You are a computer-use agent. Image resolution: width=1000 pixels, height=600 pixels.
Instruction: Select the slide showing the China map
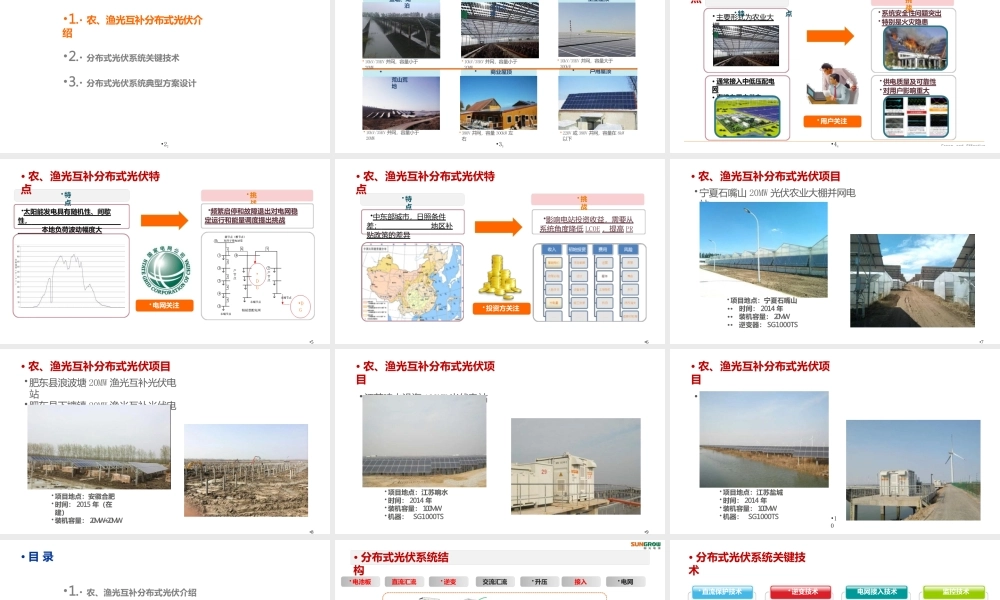point(499,251)
